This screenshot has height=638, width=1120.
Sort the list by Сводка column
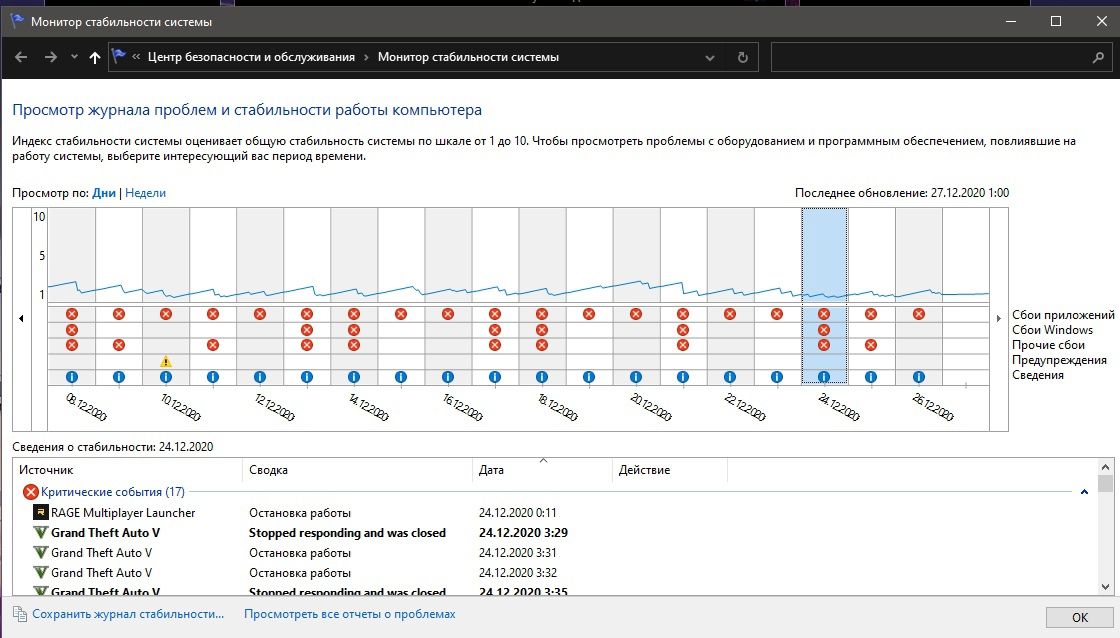pos(357,470)
